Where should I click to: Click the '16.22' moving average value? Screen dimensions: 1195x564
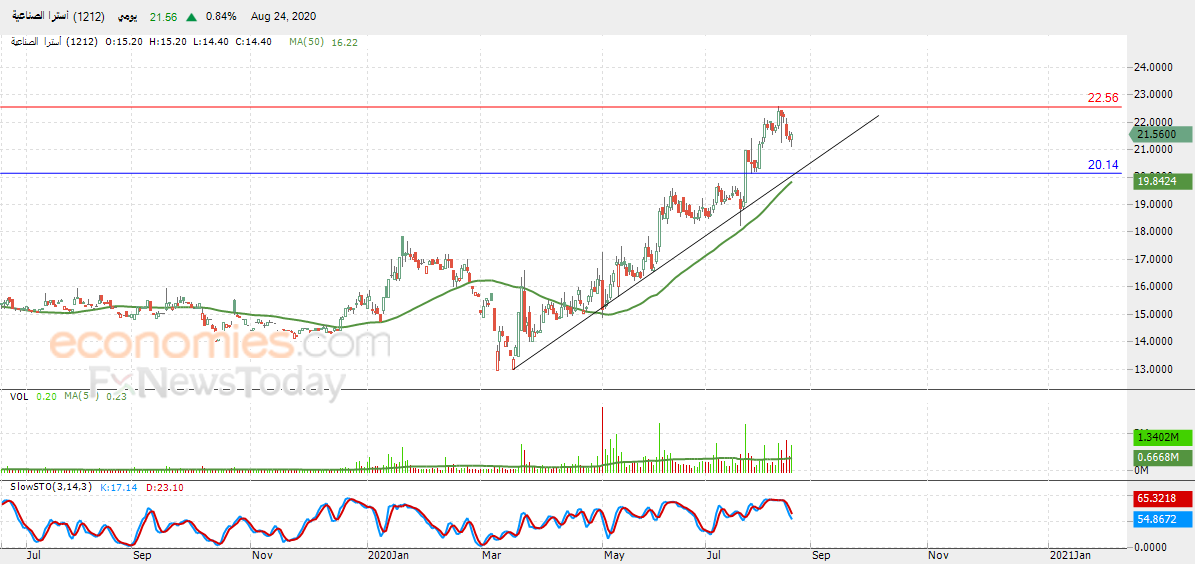pyautogui.click(x=344, y=42)
